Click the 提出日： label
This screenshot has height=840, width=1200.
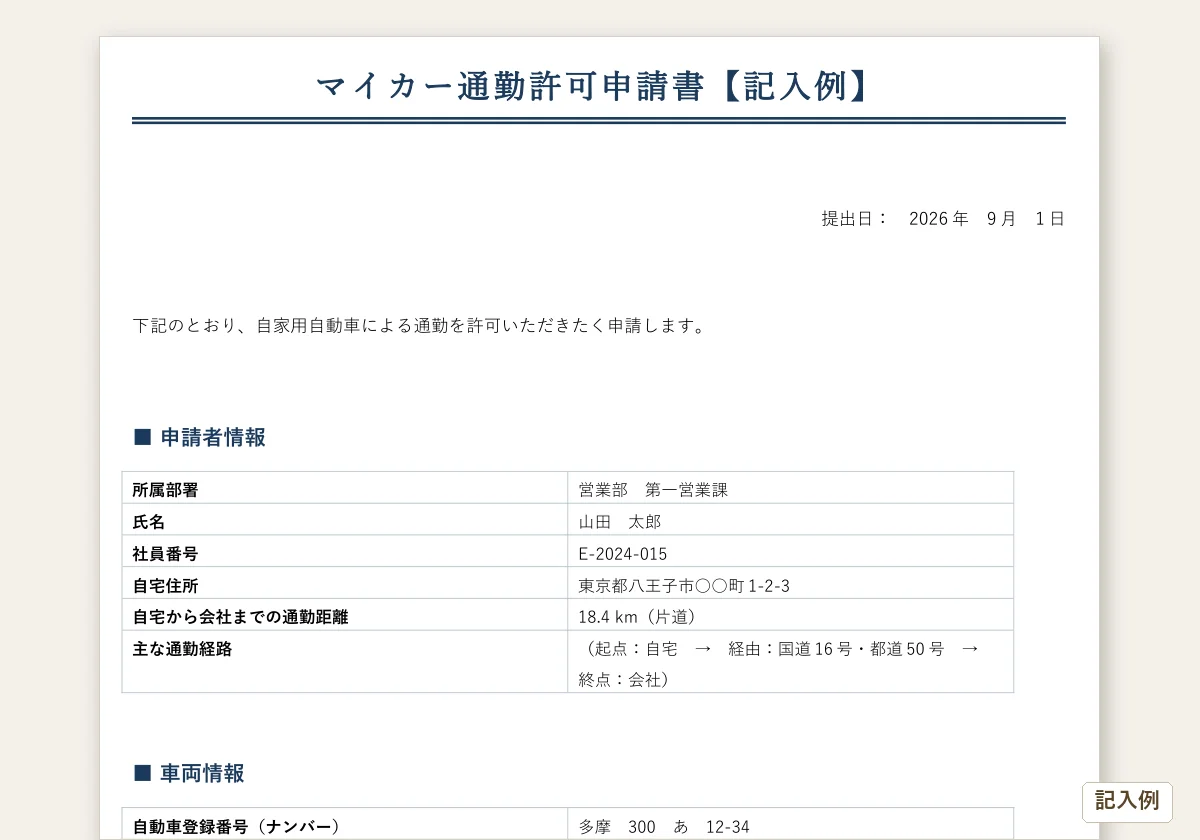pyautogui.click(x=855, y=218)
